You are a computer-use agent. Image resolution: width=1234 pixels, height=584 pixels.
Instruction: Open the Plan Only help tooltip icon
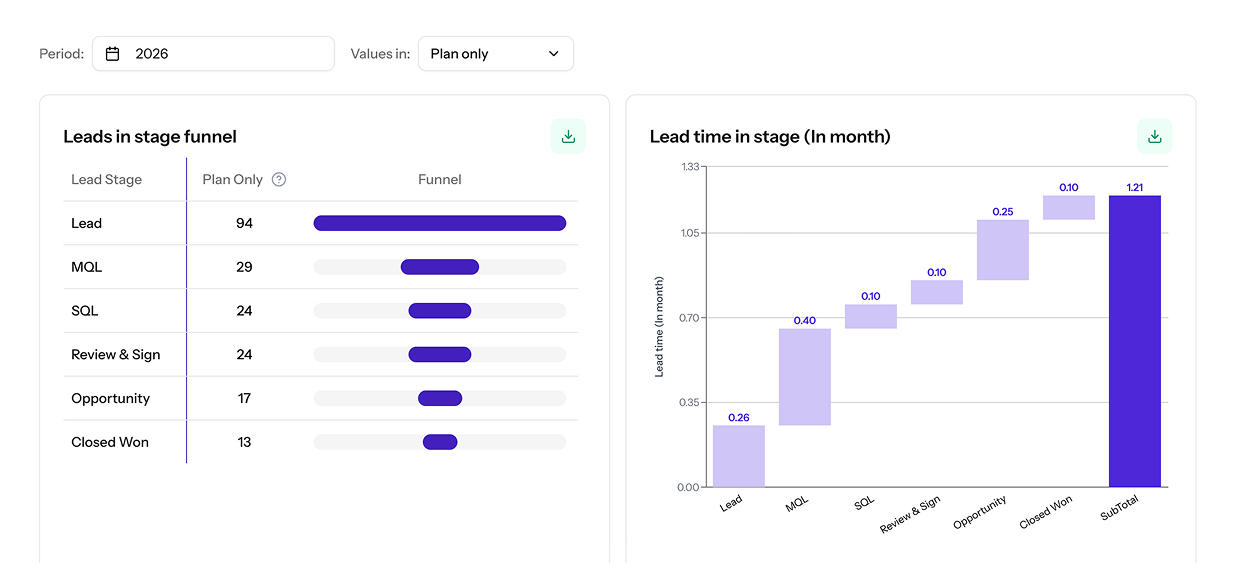pos(277,179)
